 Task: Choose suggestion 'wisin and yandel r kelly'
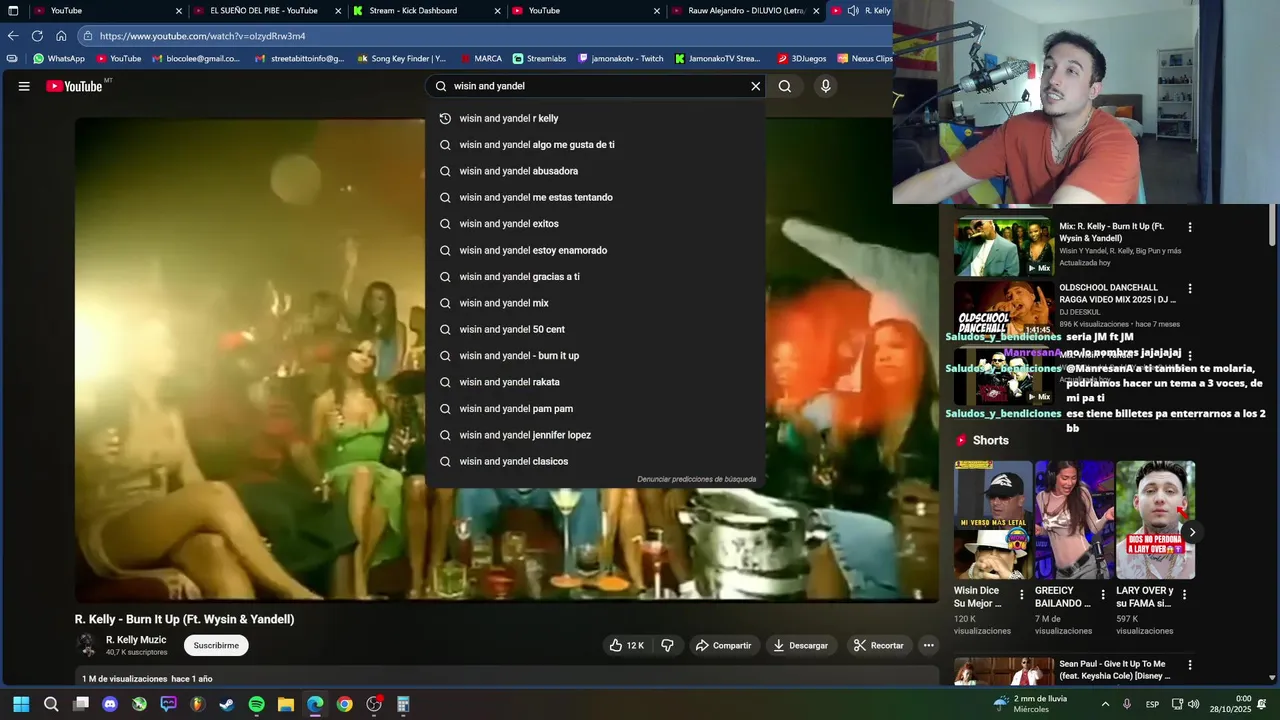pyautogui.click(x=596, y=118)
